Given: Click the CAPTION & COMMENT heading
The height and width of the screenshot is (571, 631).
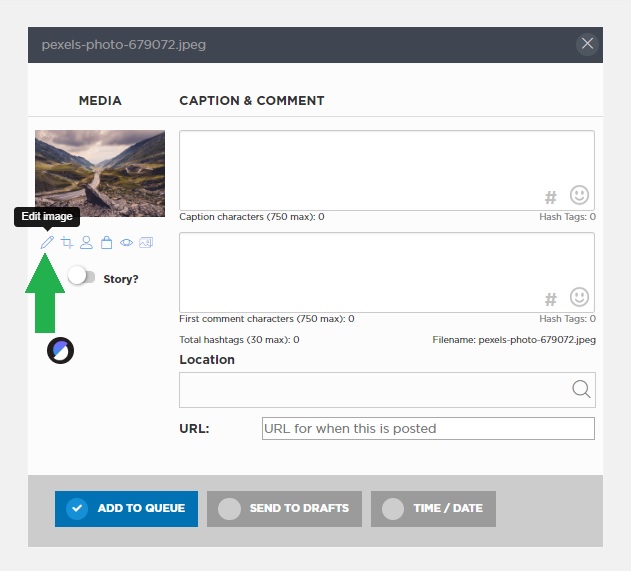Looking at the screenshot, I should [252, 101].
